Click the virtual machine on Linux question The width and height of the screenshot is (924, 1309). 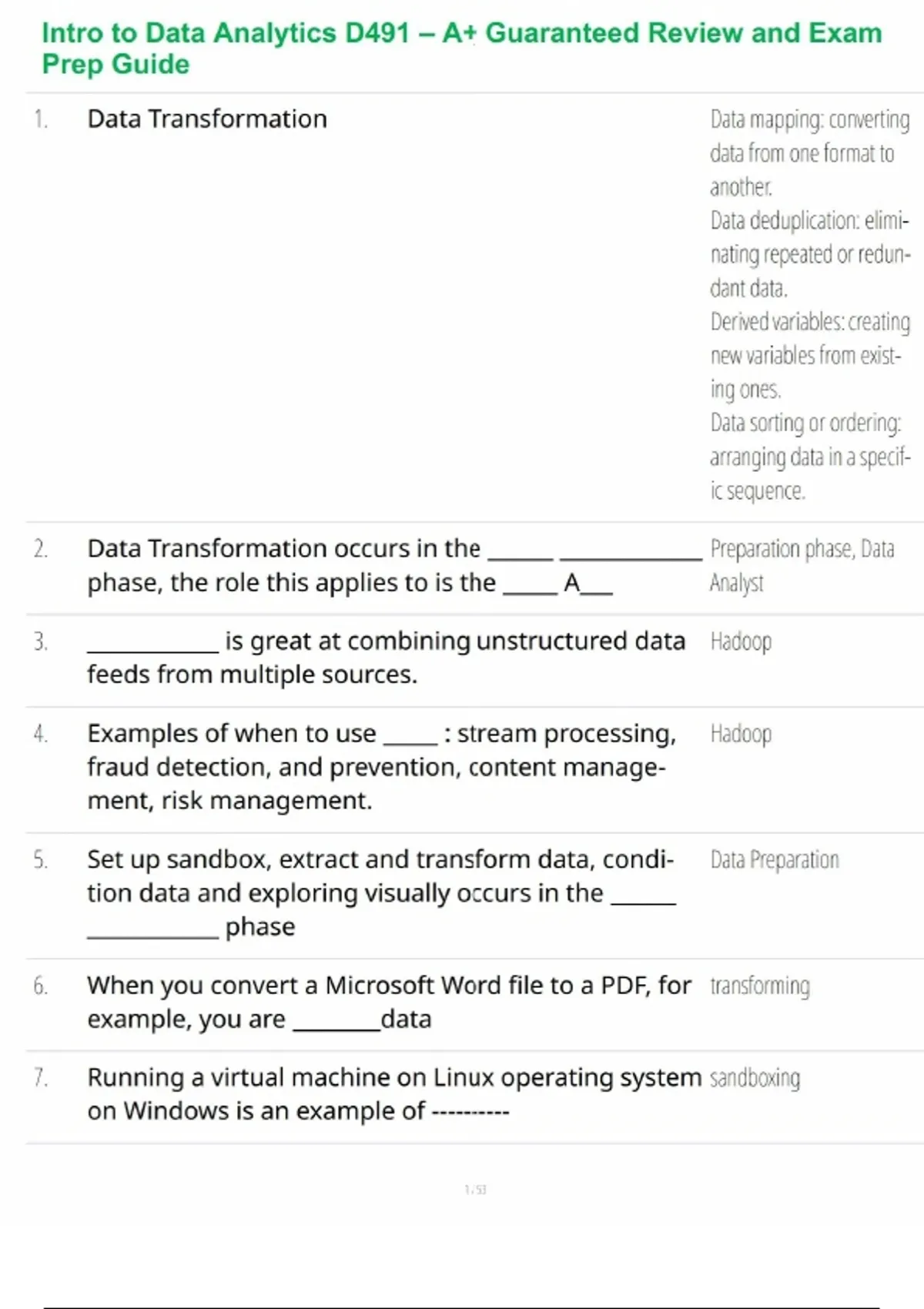click(x=393, y=1094)
